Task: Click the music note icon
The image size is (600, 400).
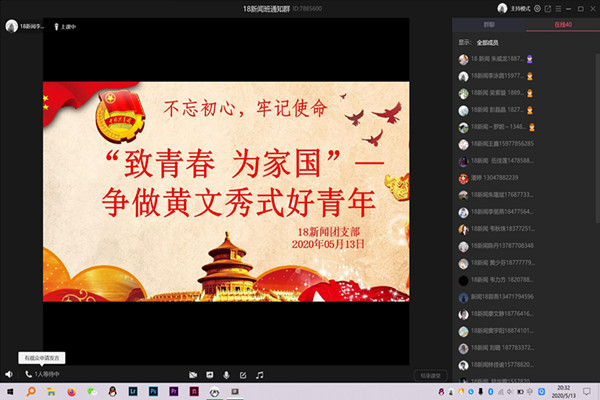Action: pos(260,375)
